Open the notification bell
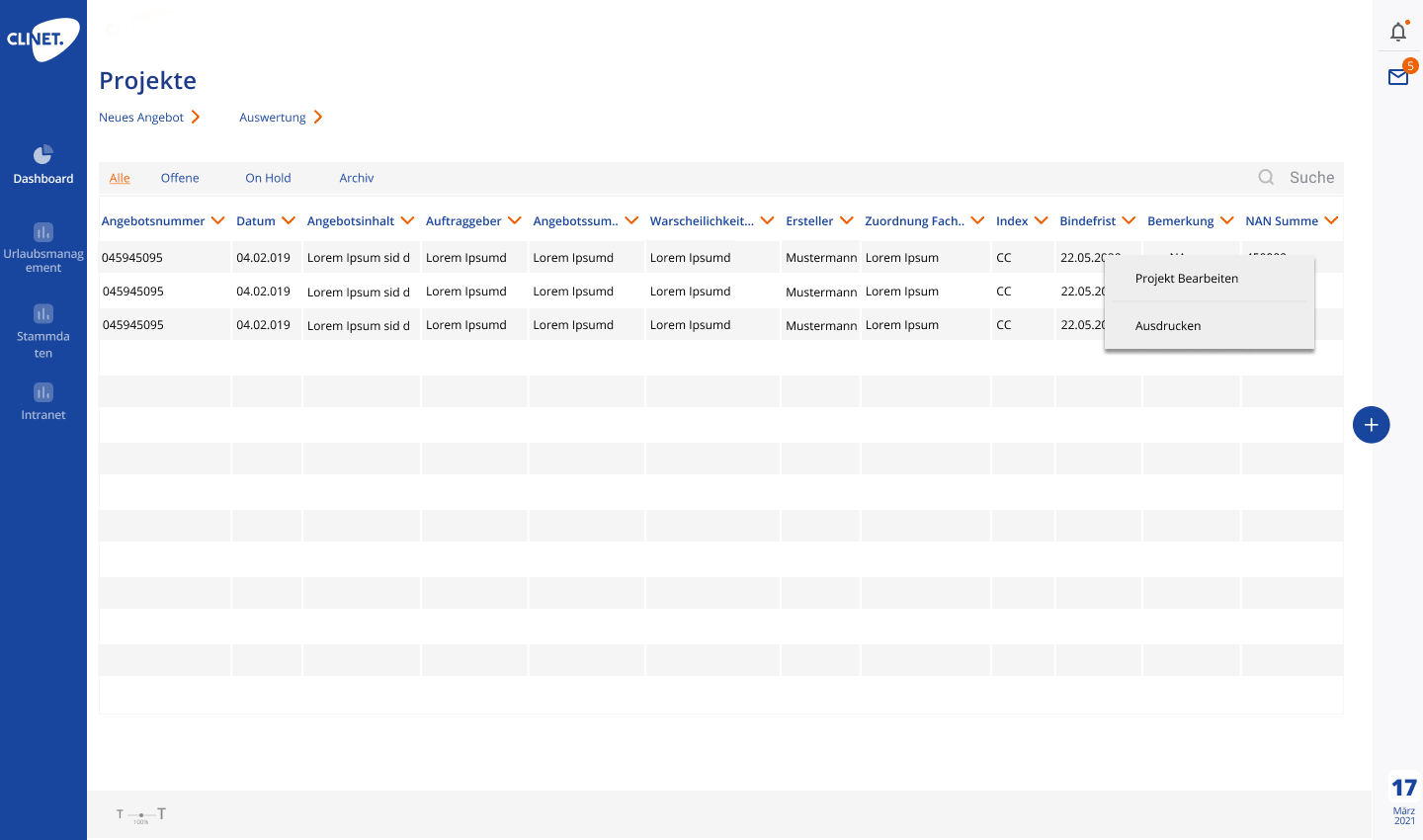 pos(1397,33)
